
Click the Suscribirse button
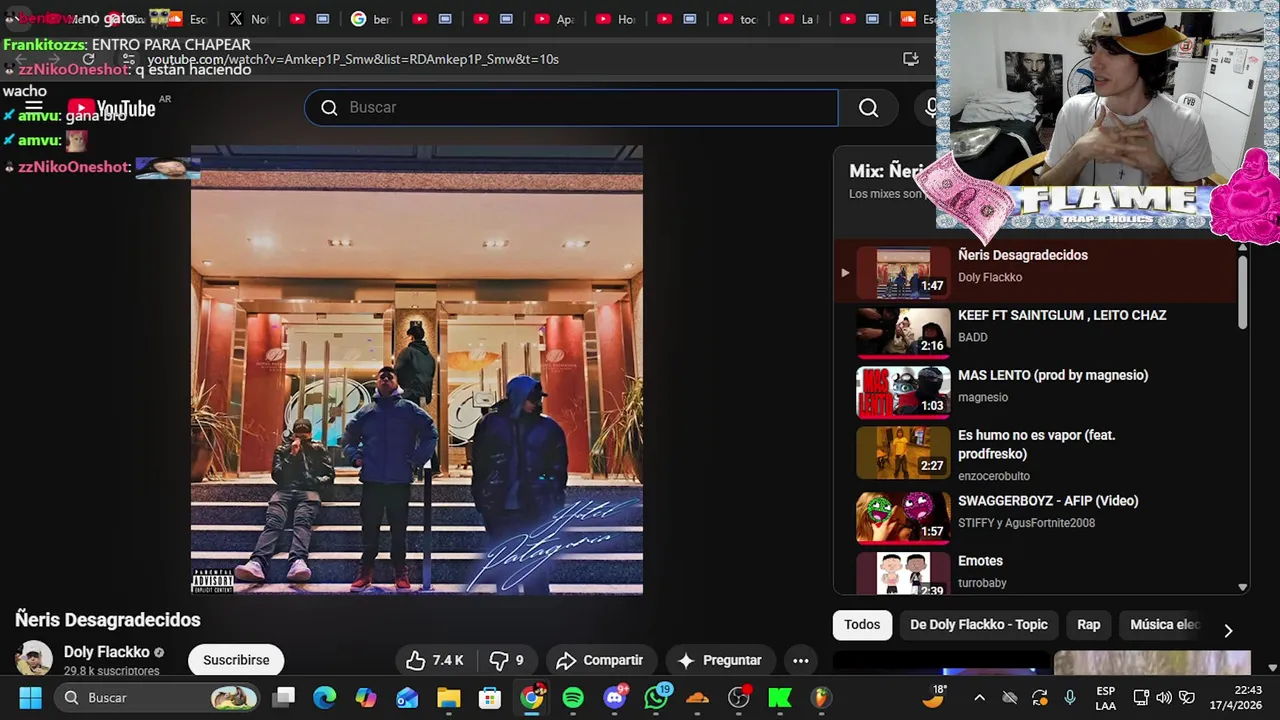coord(236,660)
